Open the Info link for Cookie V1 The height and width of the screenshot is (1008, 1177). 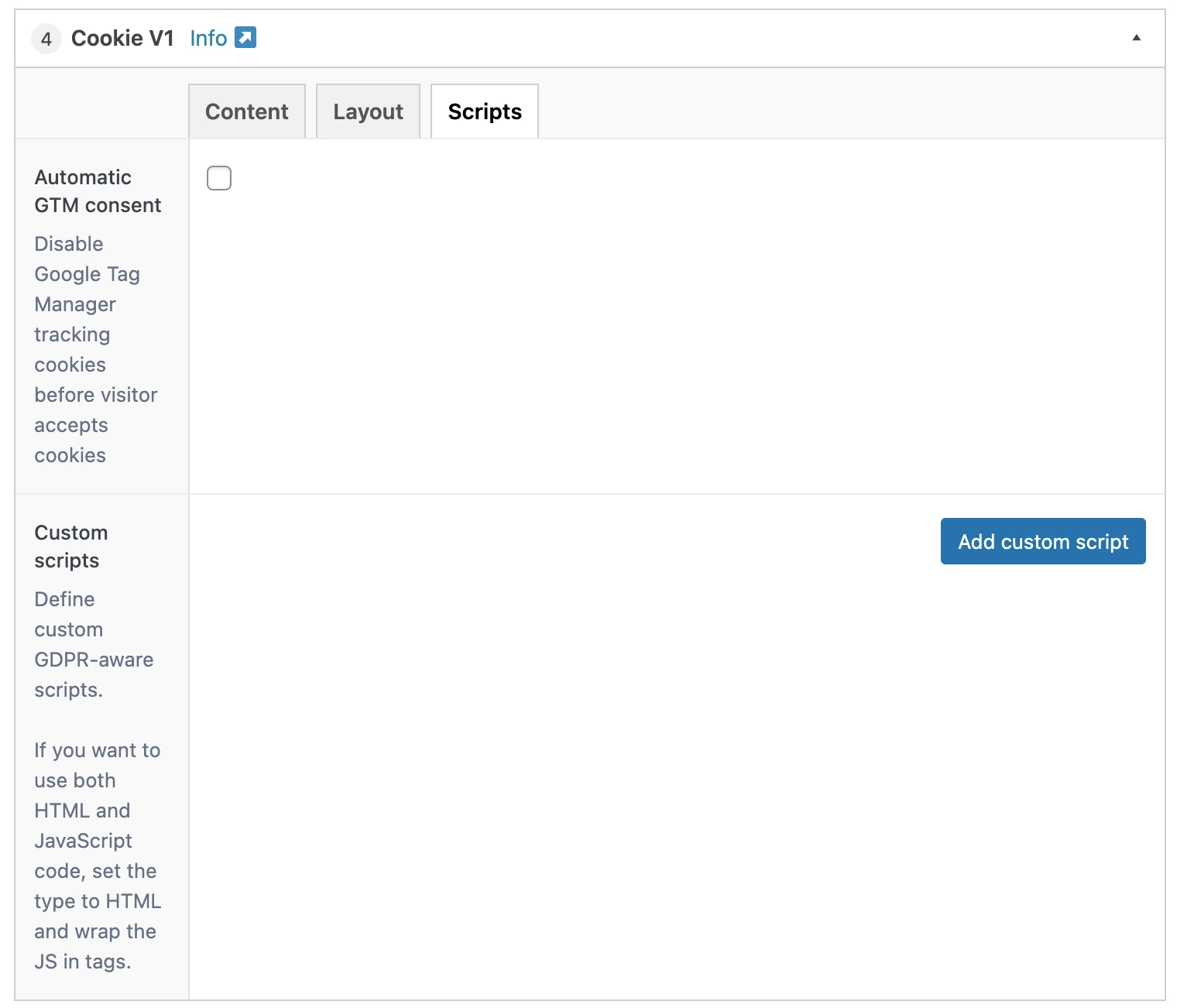tap(208, 38)
